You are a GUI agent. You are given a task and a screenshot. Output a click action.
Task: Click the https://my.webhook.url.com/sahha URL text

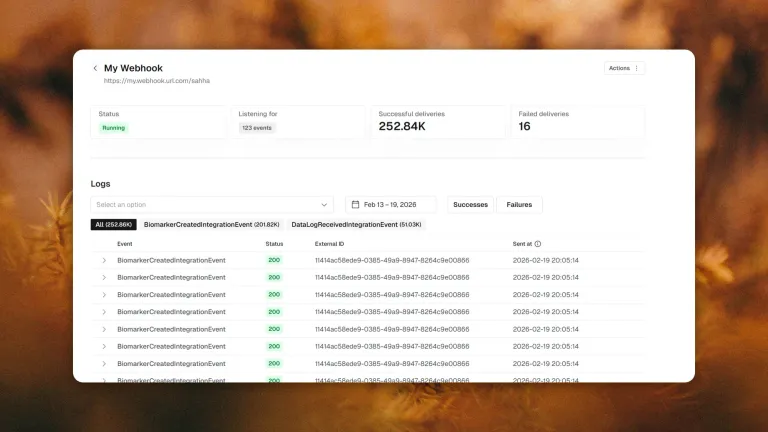point(157,81)
